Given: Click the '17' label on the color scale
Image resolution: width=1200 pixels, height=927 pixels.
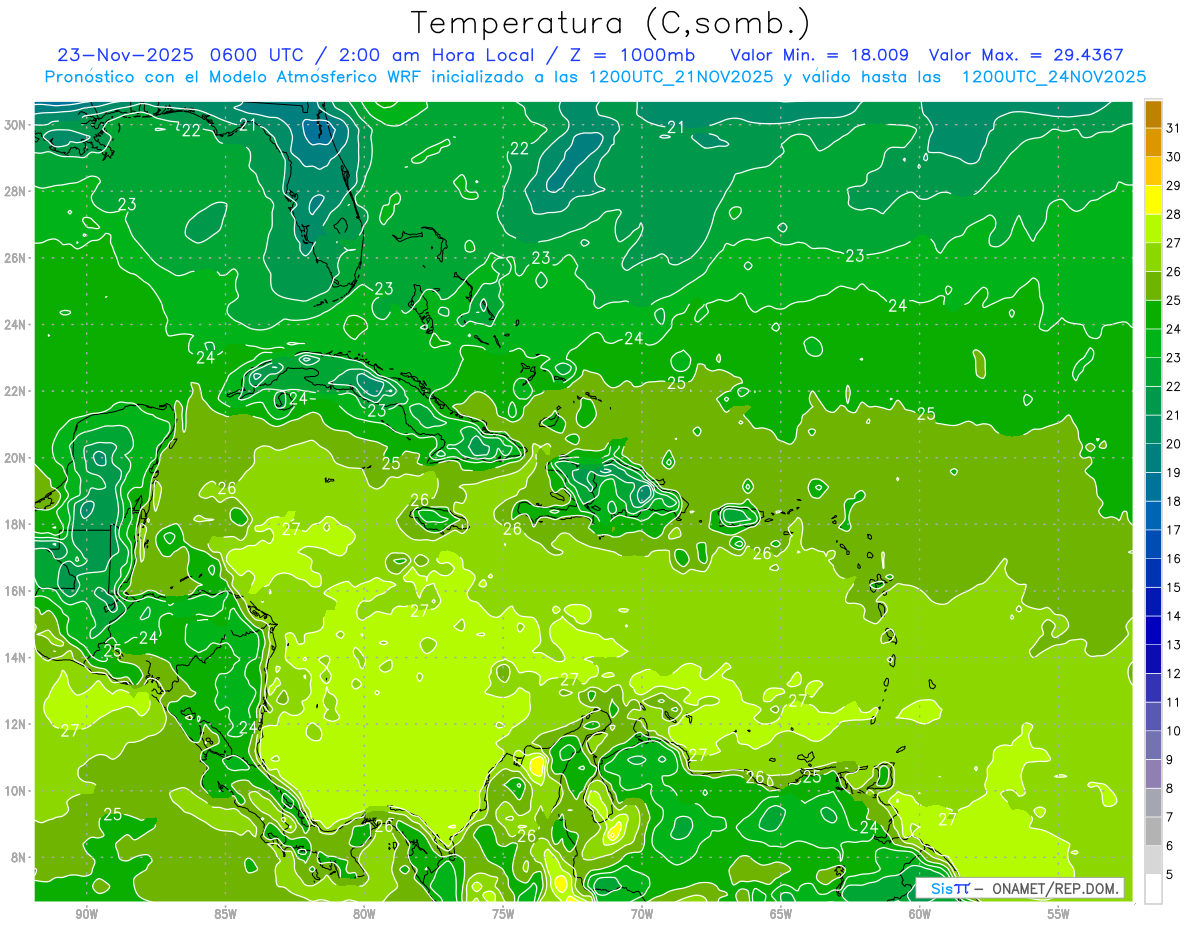Looking at the screenshot, I should pyautogui.click(x=1173, y=530).
